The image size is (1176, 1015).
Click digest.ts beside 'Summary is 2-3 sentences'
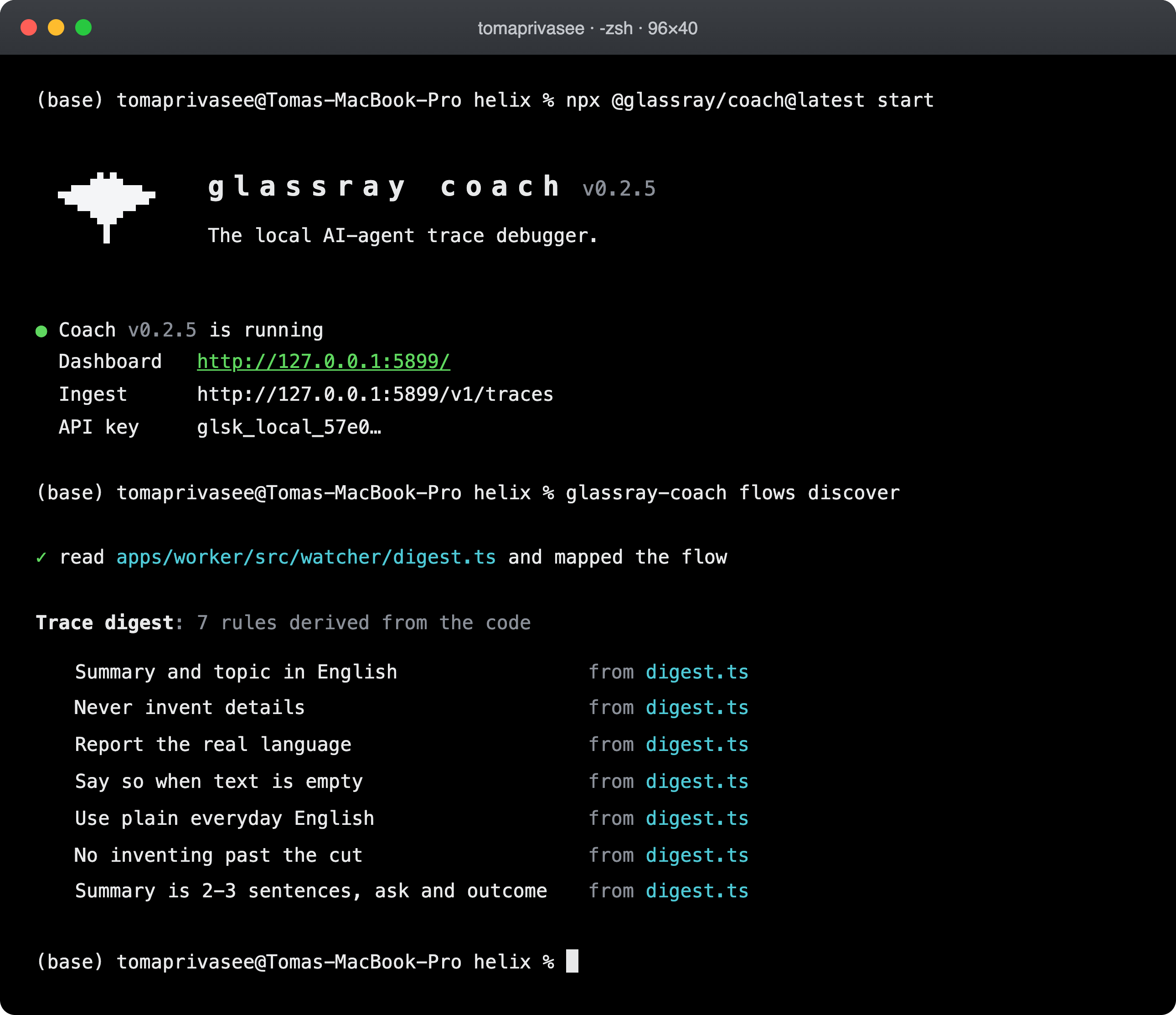pos(697,891)
